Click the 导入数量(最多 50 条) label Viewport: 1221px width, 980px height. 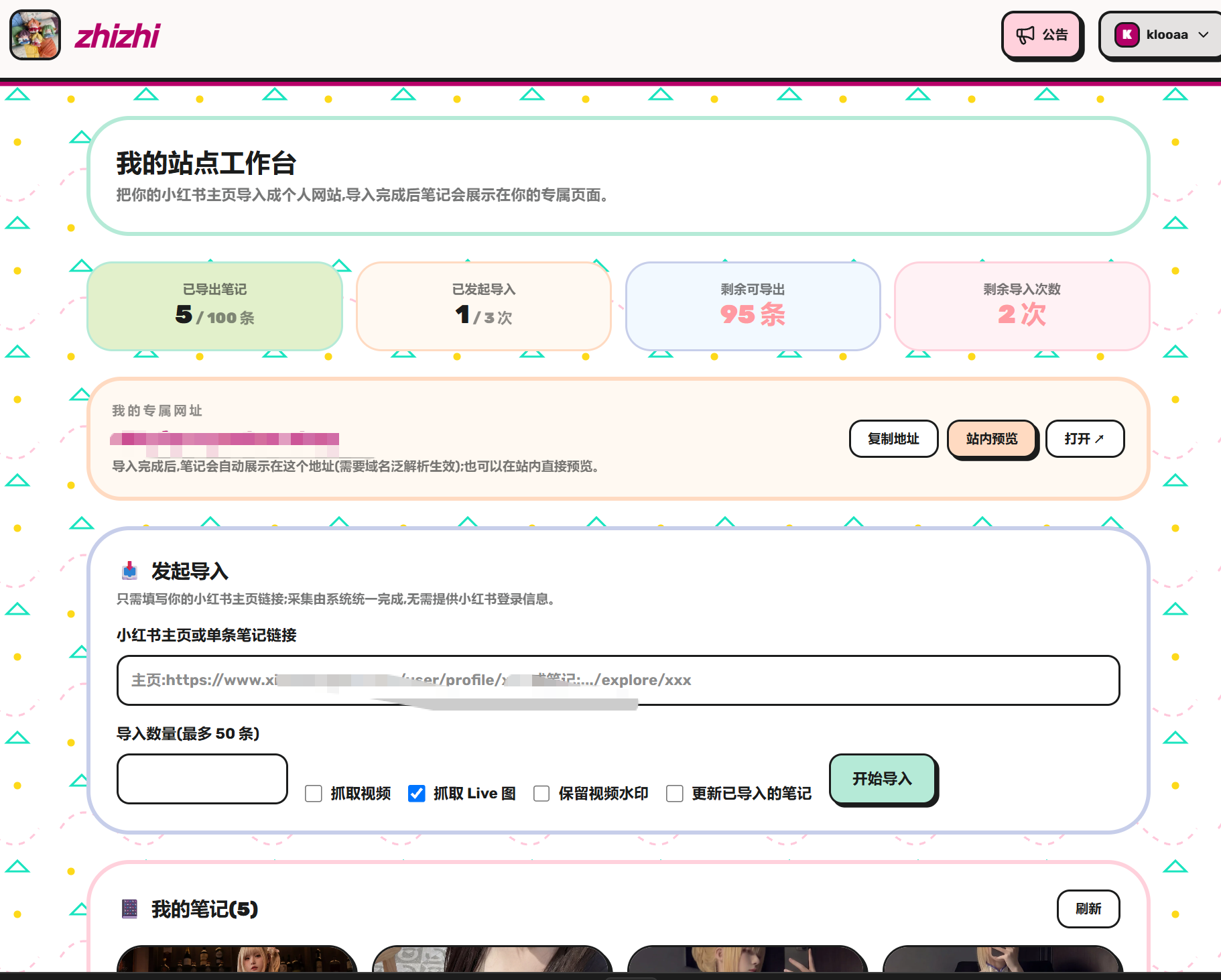click(188, 733)
